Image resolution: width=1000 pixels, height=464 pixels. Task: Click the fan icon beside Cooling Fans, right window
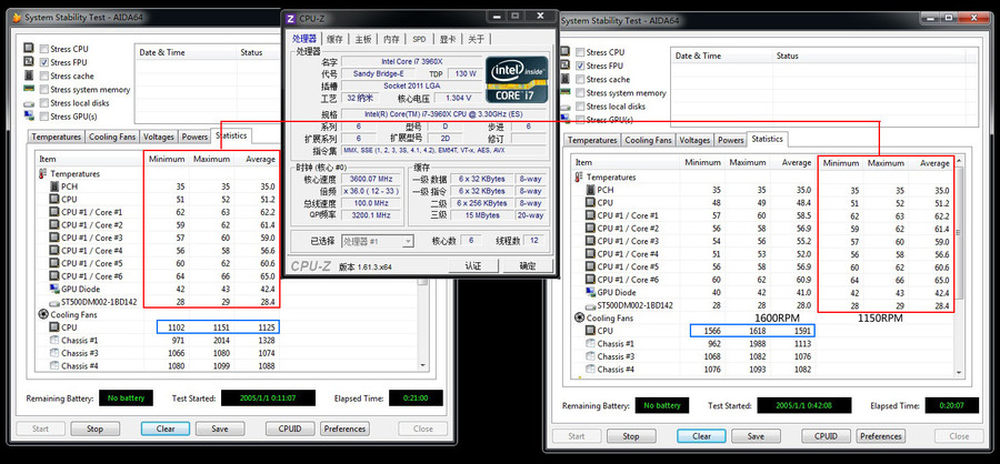pyautogui.click(x=579, y=317)
